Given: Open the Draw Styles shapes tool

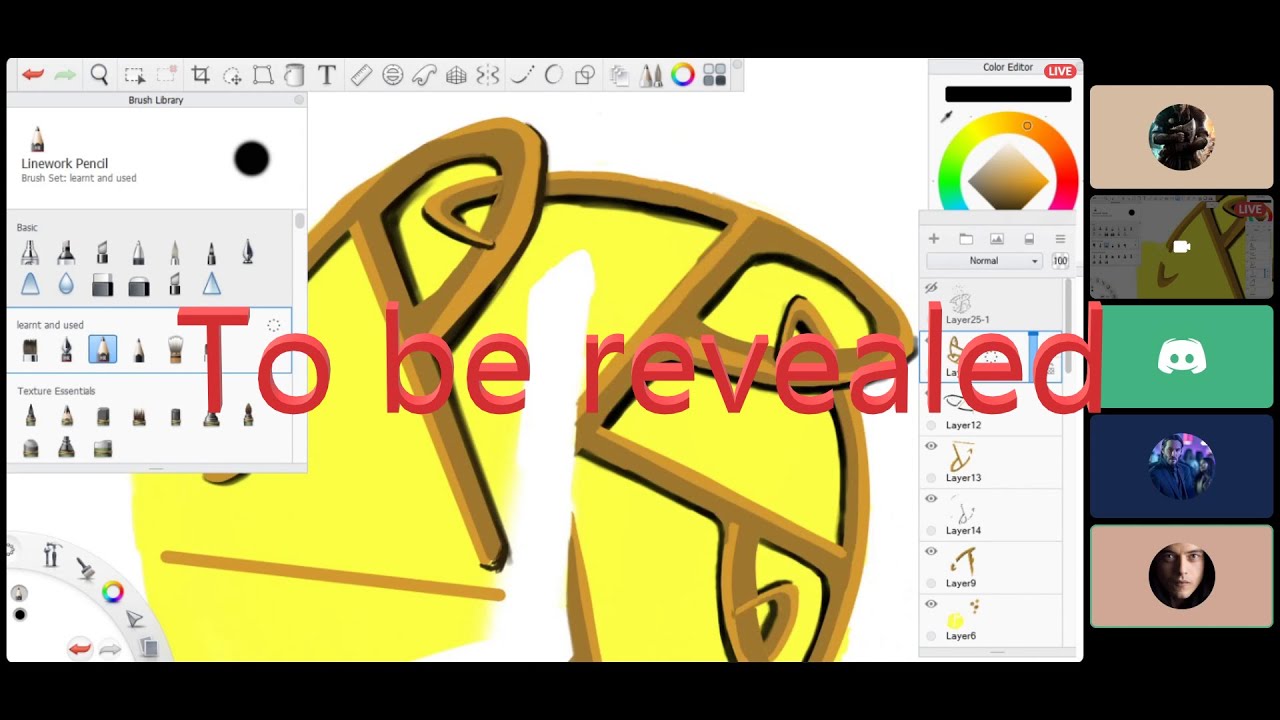Looking at the screenshot, I should point(585,75).
